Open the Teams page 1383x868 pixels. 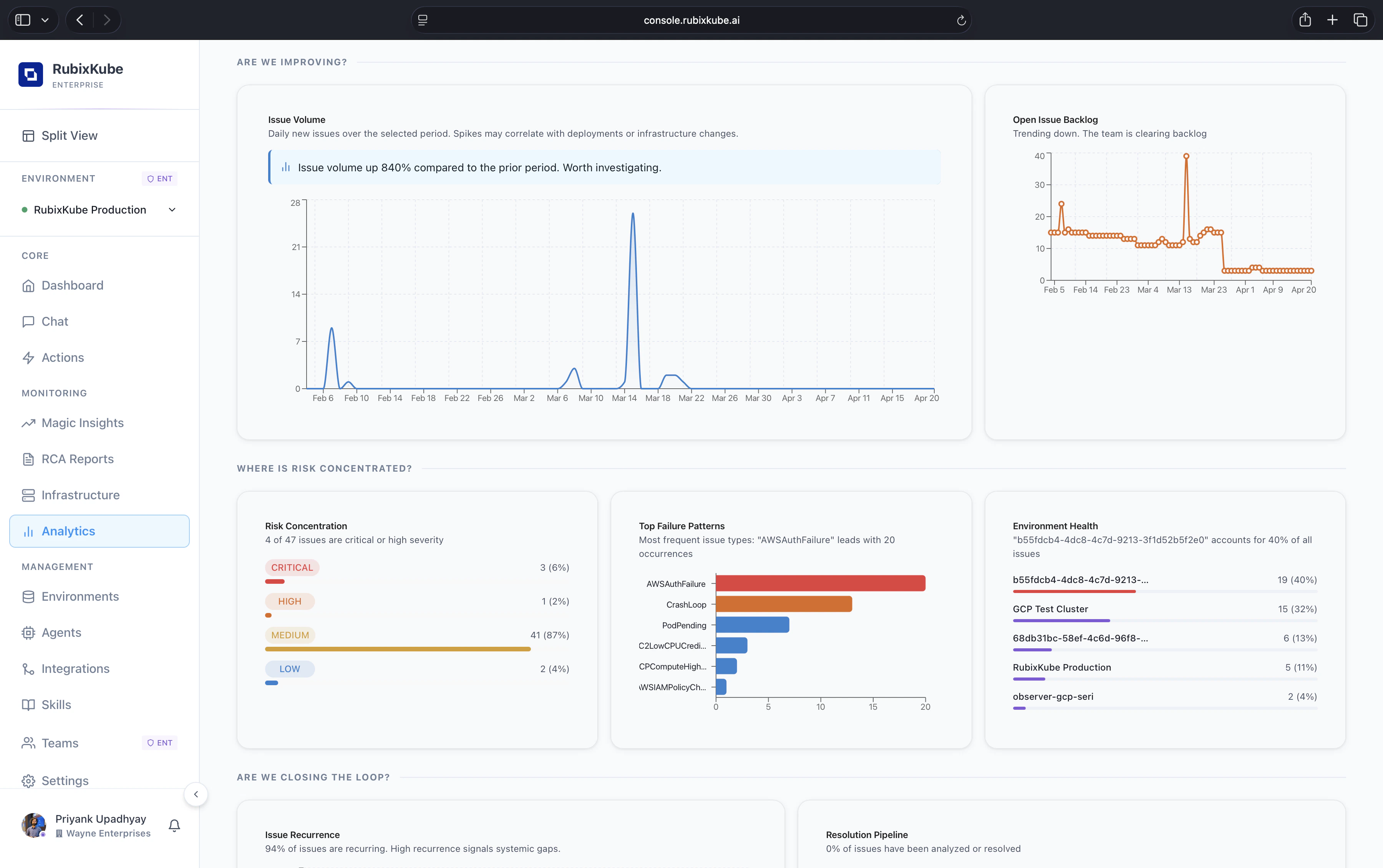tap(59, 743)
